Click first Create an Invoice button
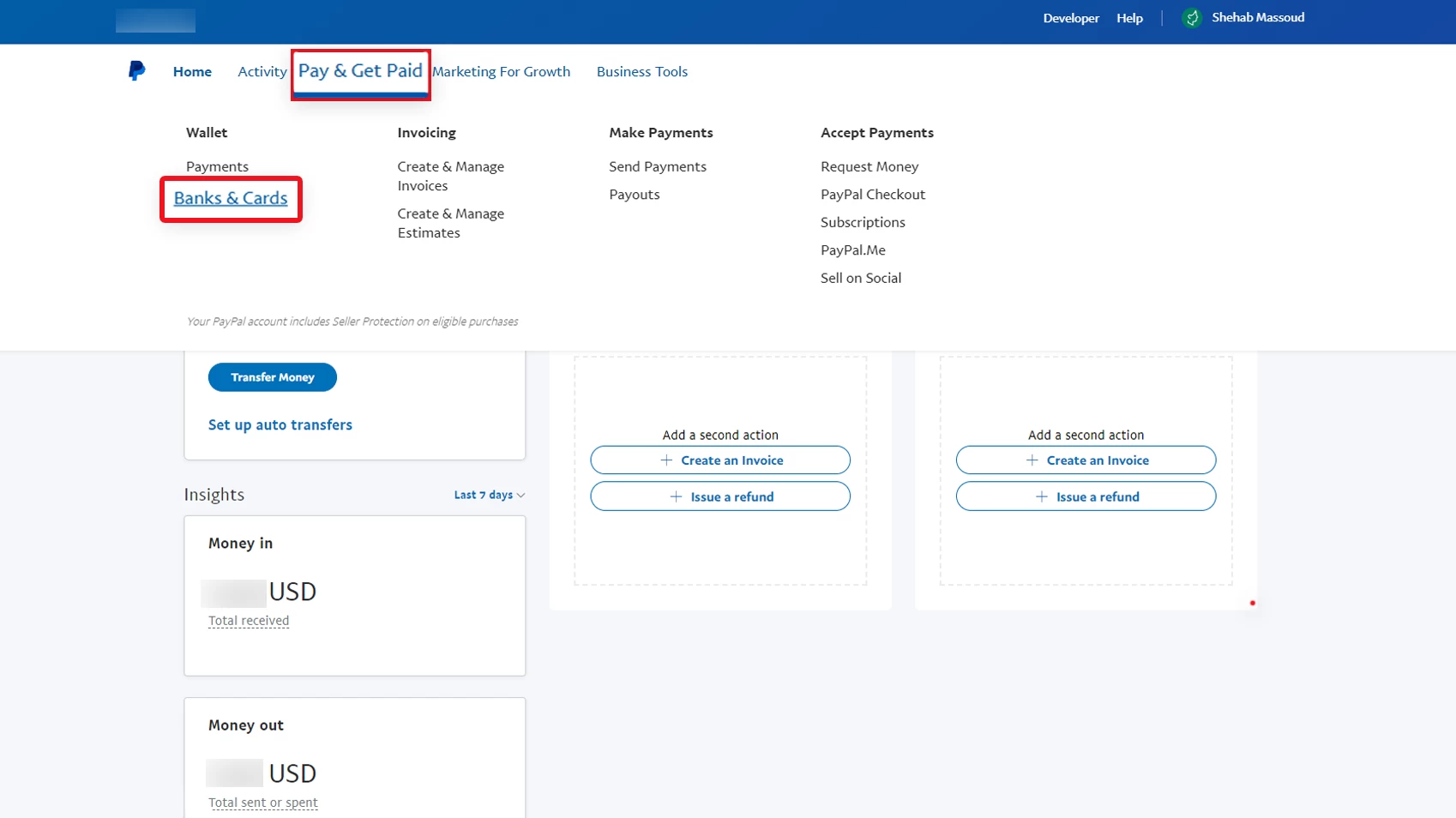The image size is (1456, 818). point(720,460)
